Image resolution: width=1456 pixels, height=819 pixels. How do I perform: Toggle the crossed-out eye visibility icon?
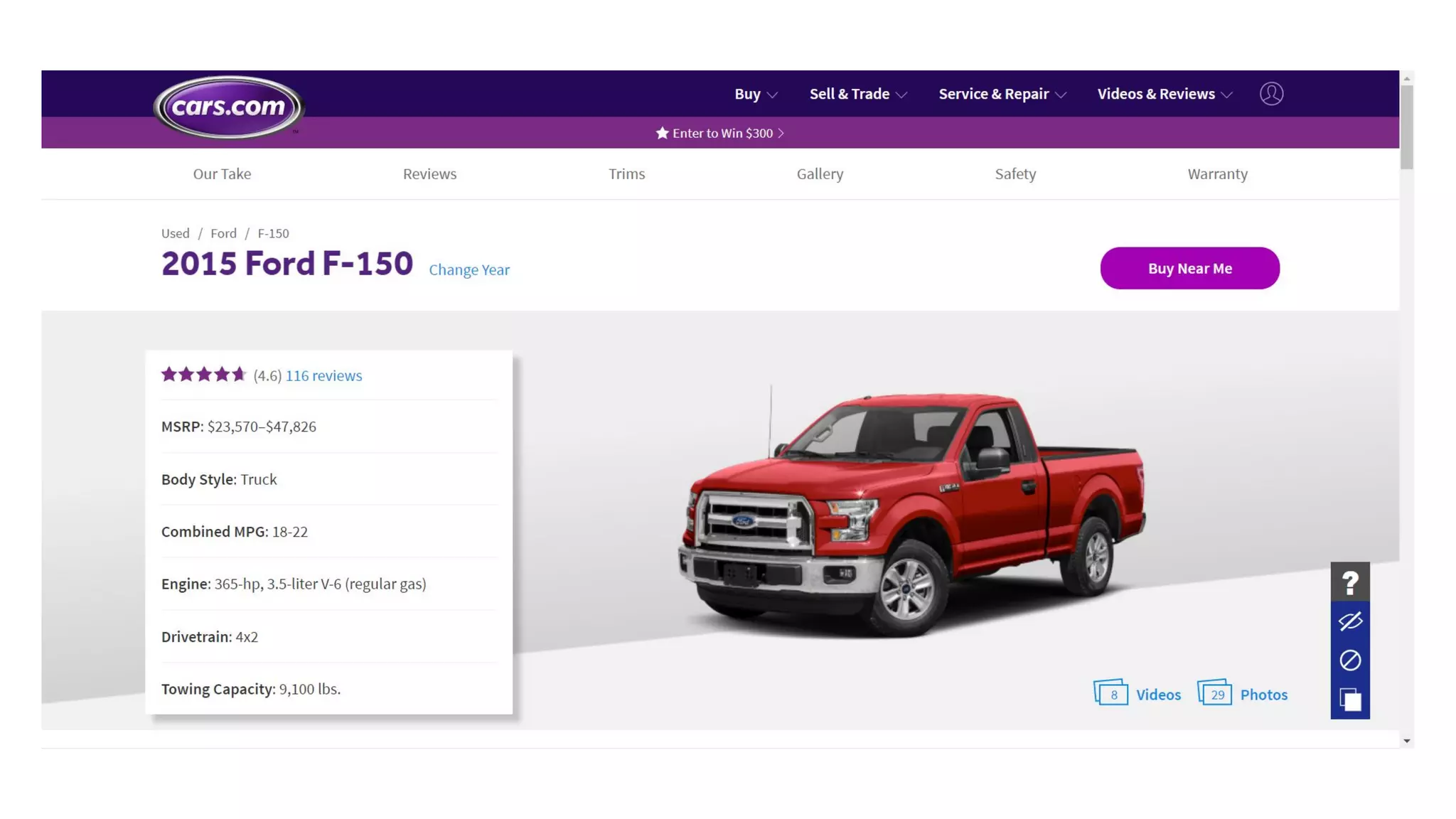1350,621
